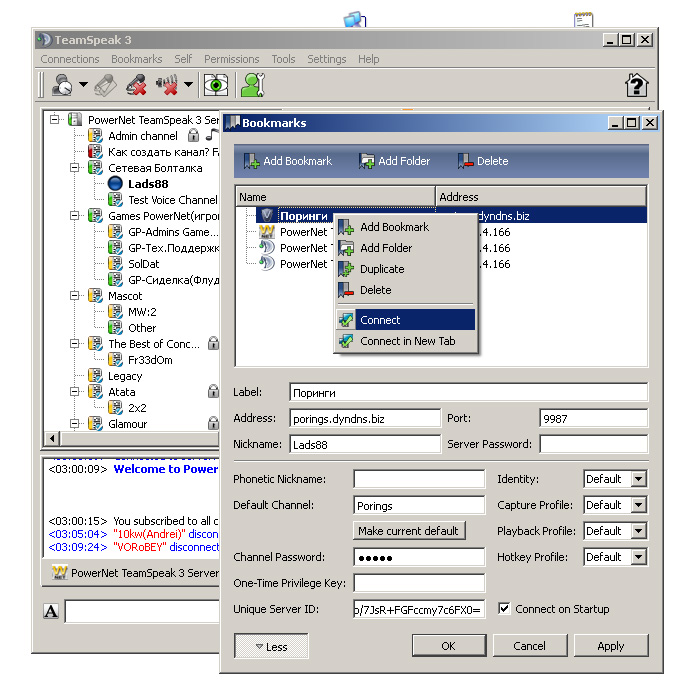Image resolution: width=700 pixels, height=700 pixels.
Task: Open the Self menu
Action: [x=183, y=59]
